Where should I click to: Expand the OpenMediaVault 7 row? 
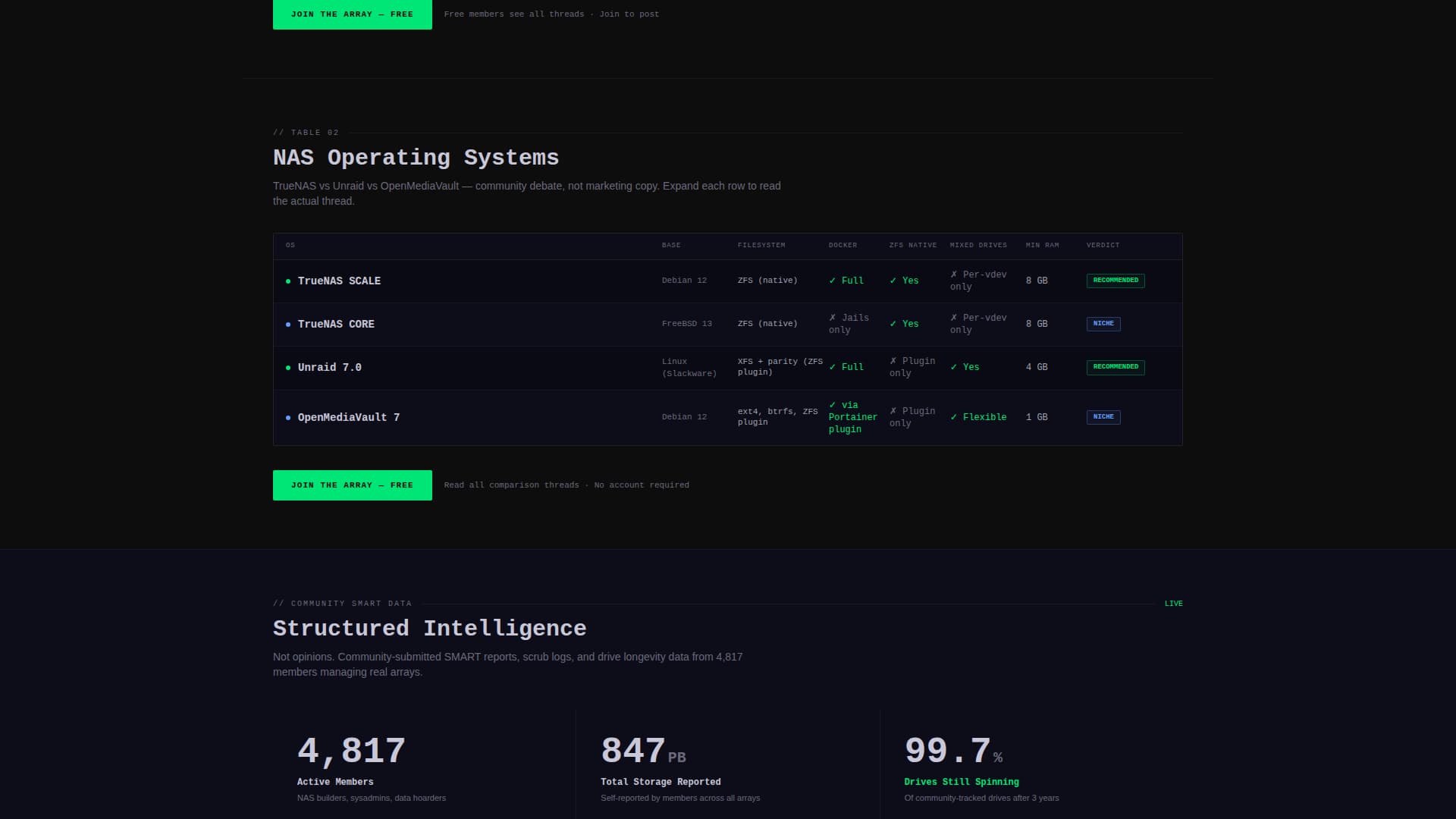pos(727,417)
